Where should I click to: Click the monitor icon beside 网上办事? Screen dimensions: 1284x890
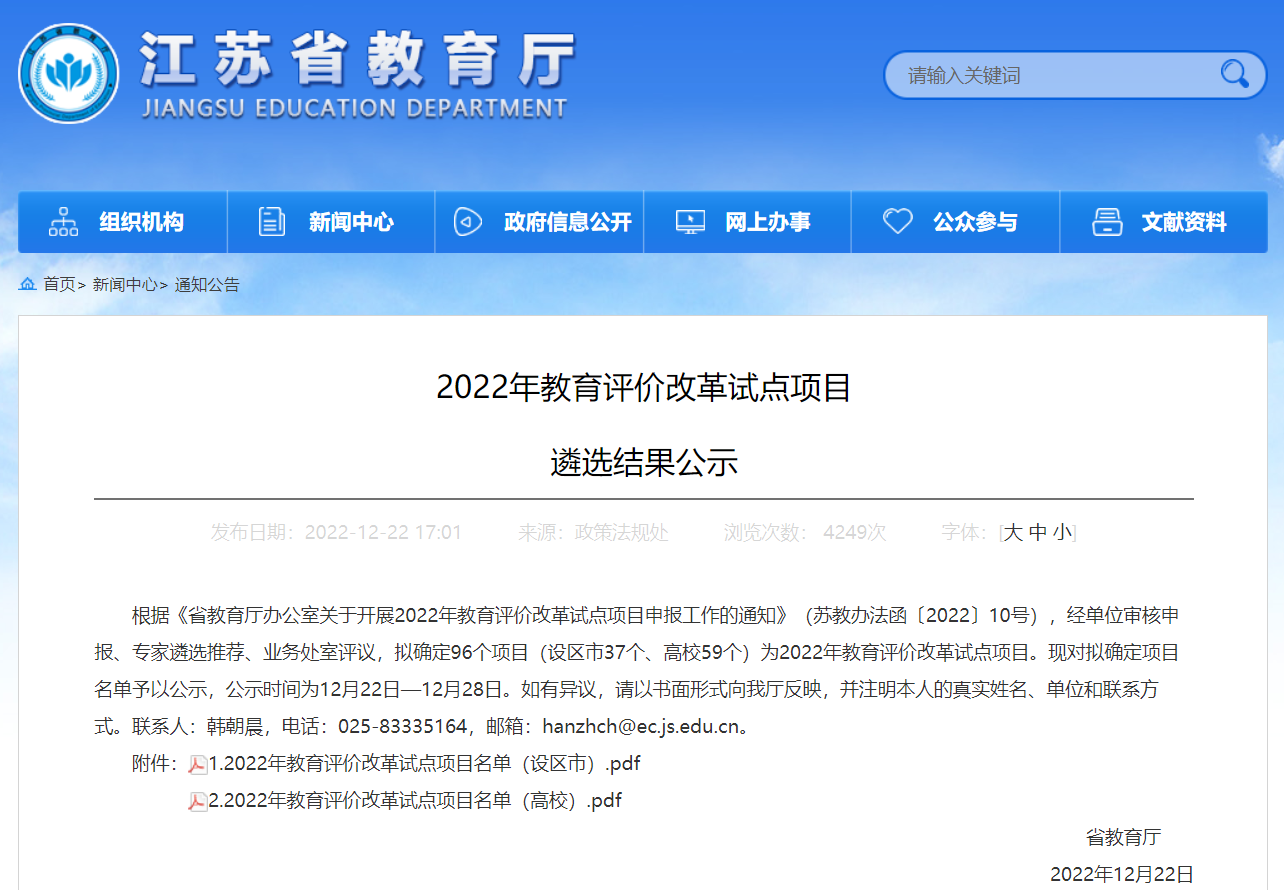[690, 222]
